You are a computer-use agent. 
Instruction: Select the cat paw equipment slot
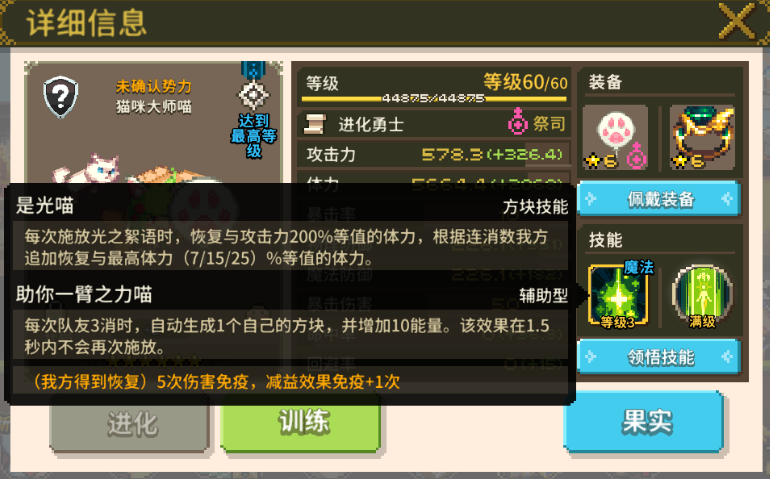615,138
